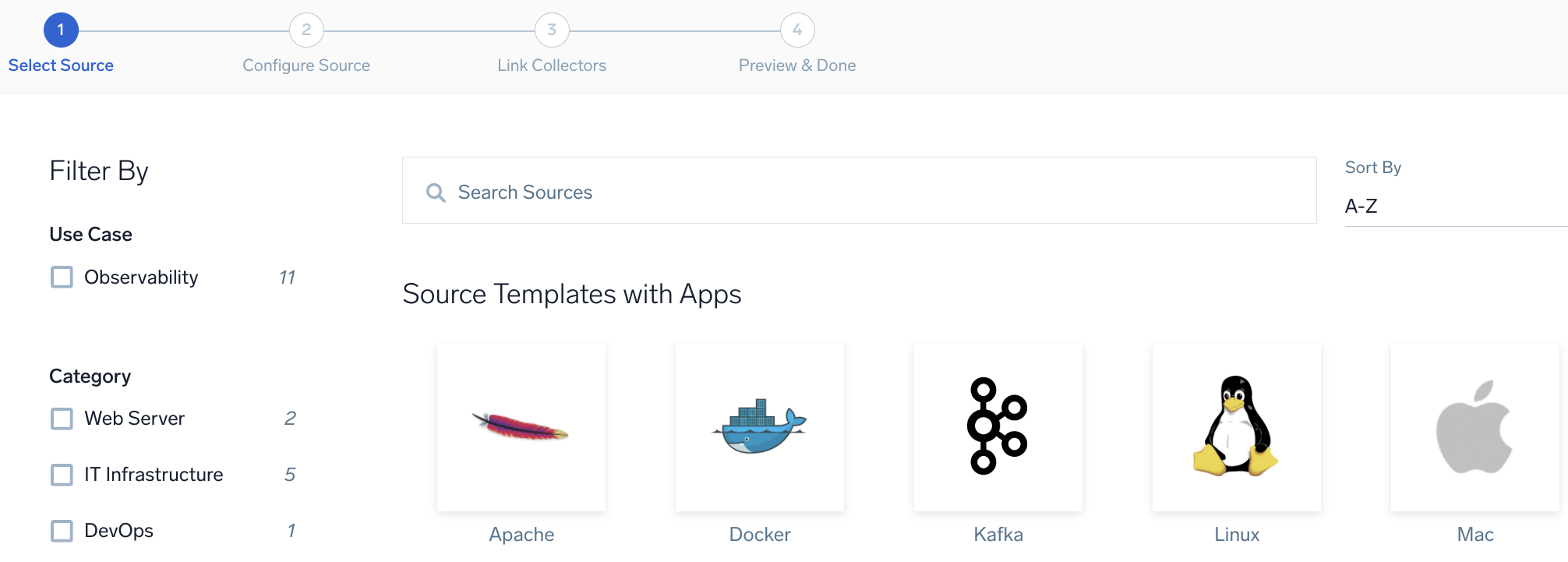This screenshot has height=562, width=1568.
Task: Pick the Linux penguin source template
Action: click(1236, 427)
